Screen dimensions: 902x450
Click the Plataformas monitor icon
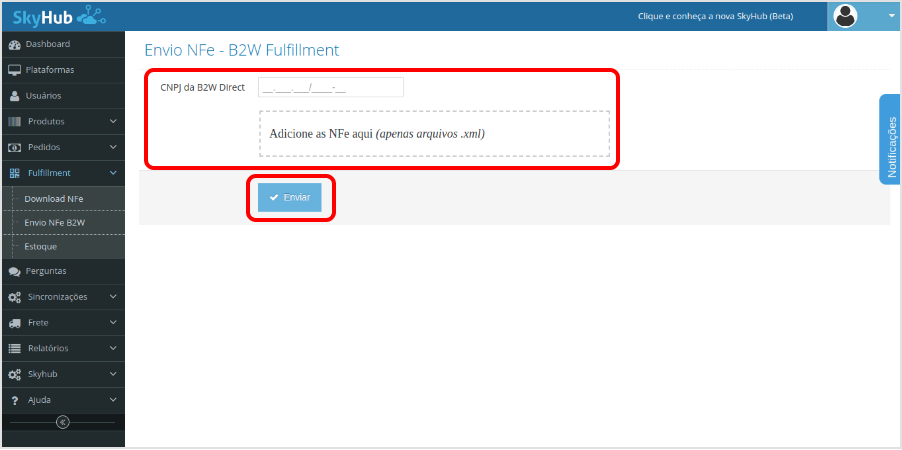coord(15,70)
